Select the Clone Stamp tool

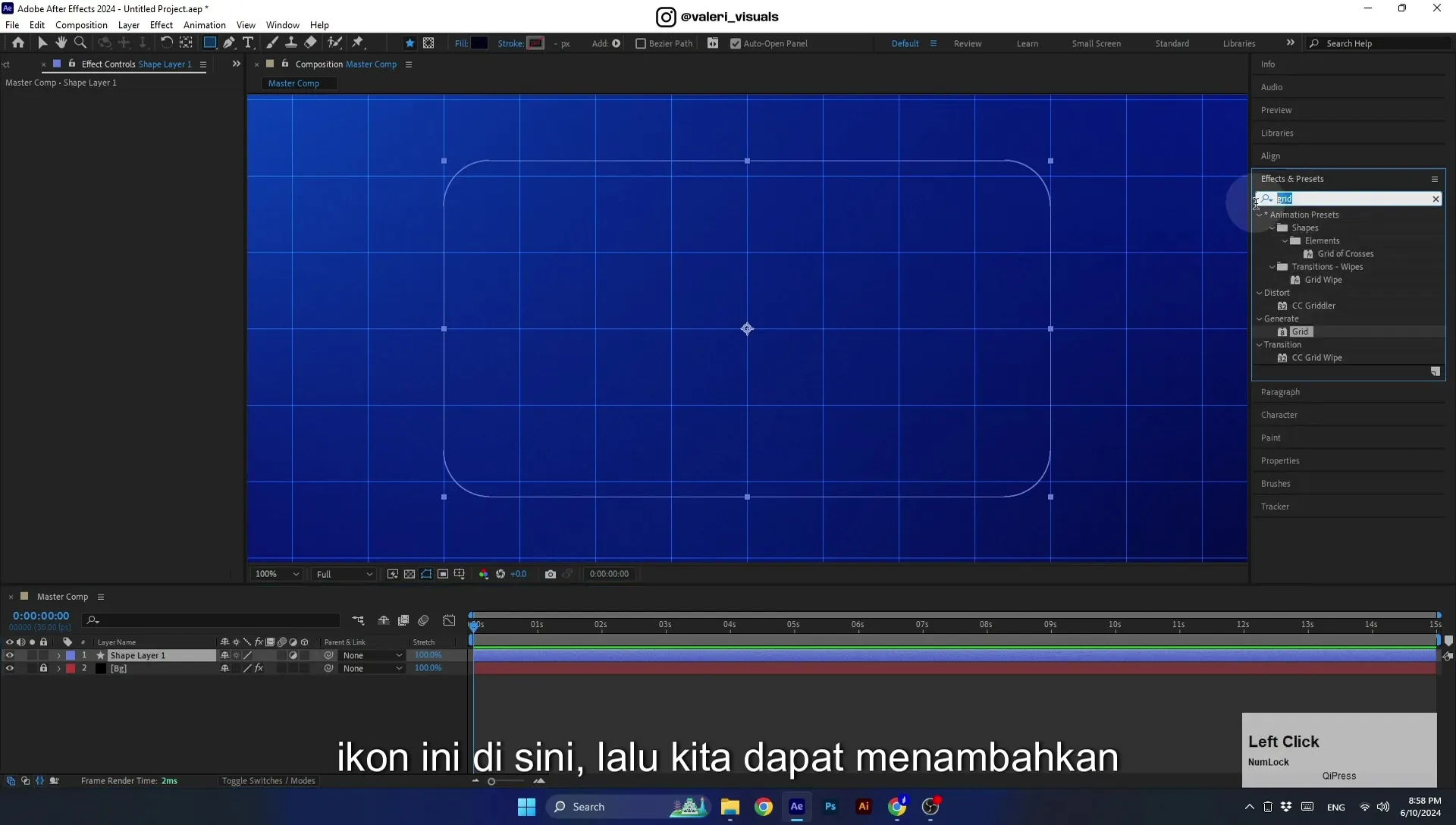[x=290, y=43]
